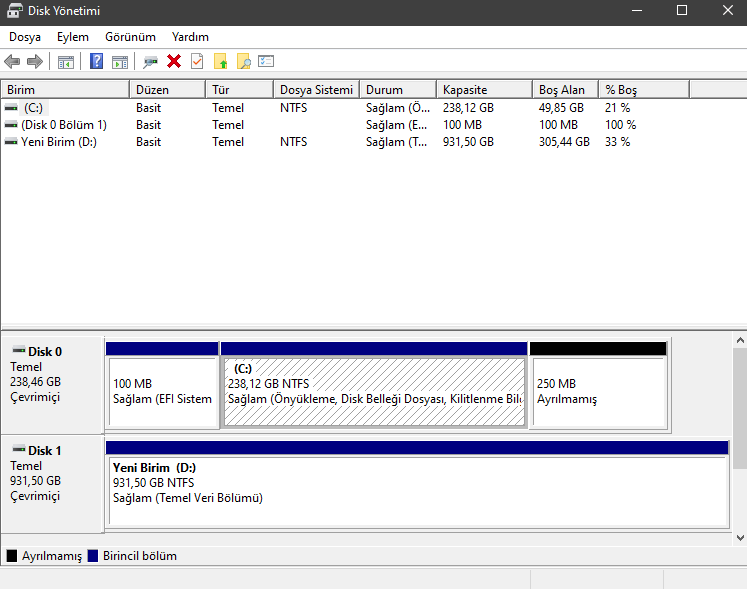Sort by the Birim column header

pos(65,90)
